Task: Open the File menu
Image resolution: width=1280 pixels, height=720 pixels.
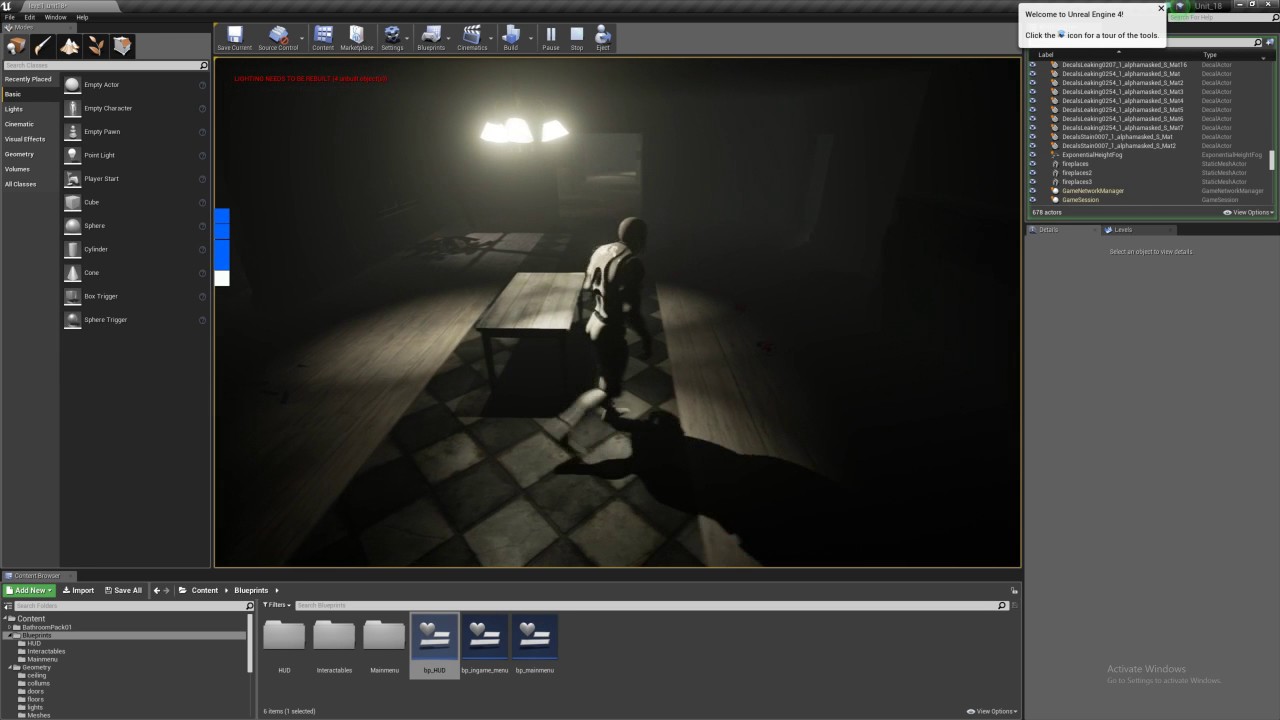Action: pyautogui.click(x=10, y=17)
